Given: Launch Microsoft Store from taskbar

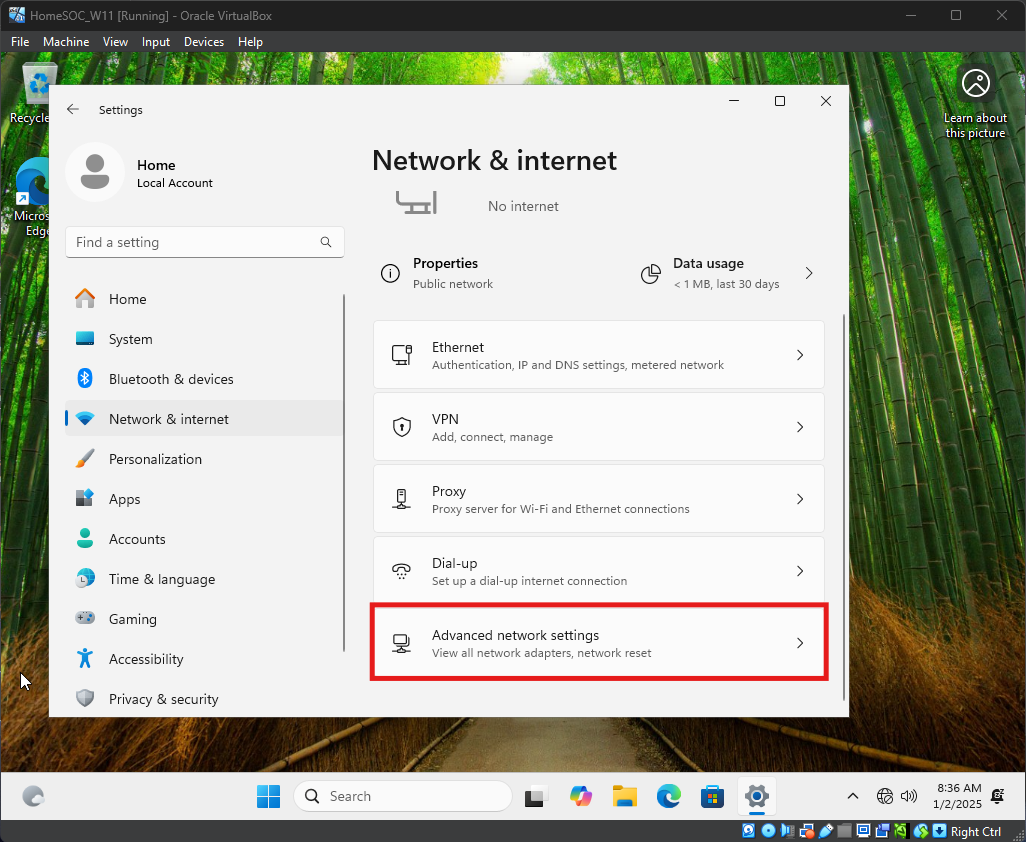Looking at the screenshot, I should [712, 796].
